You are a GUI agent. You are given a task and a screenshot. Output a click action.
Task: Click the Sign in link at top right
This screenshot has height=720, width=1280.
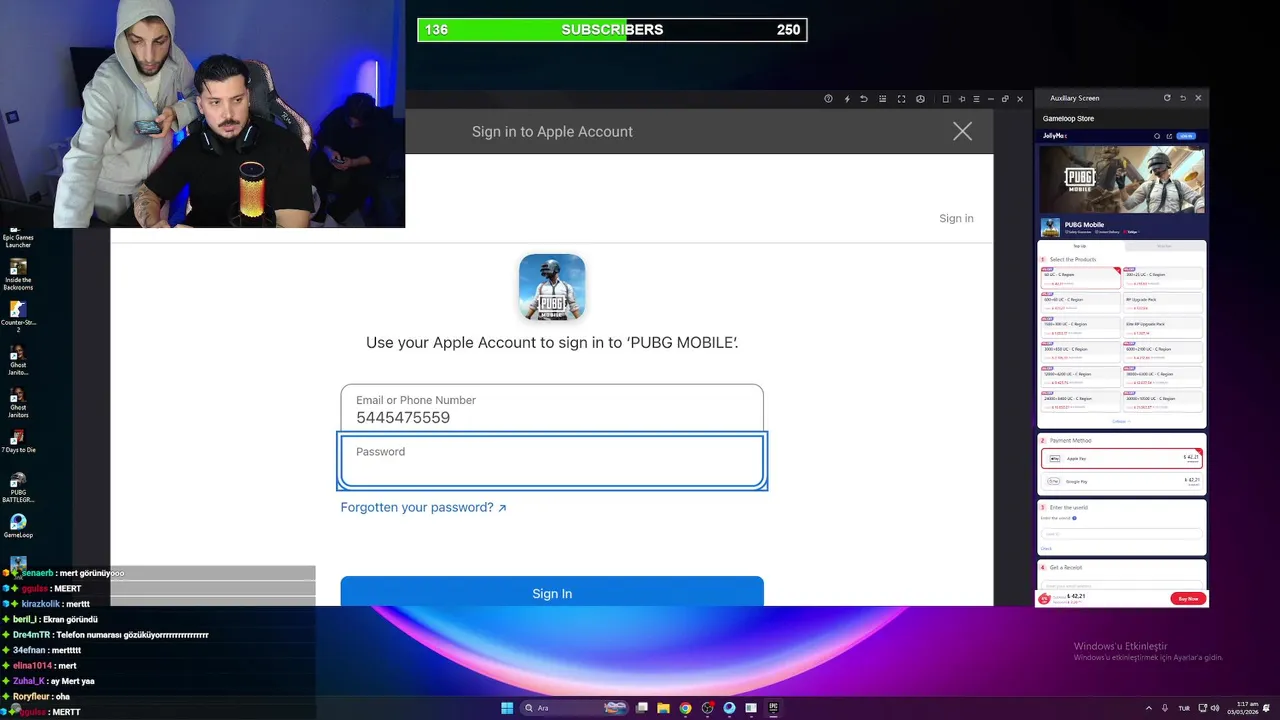click(956, 218)
